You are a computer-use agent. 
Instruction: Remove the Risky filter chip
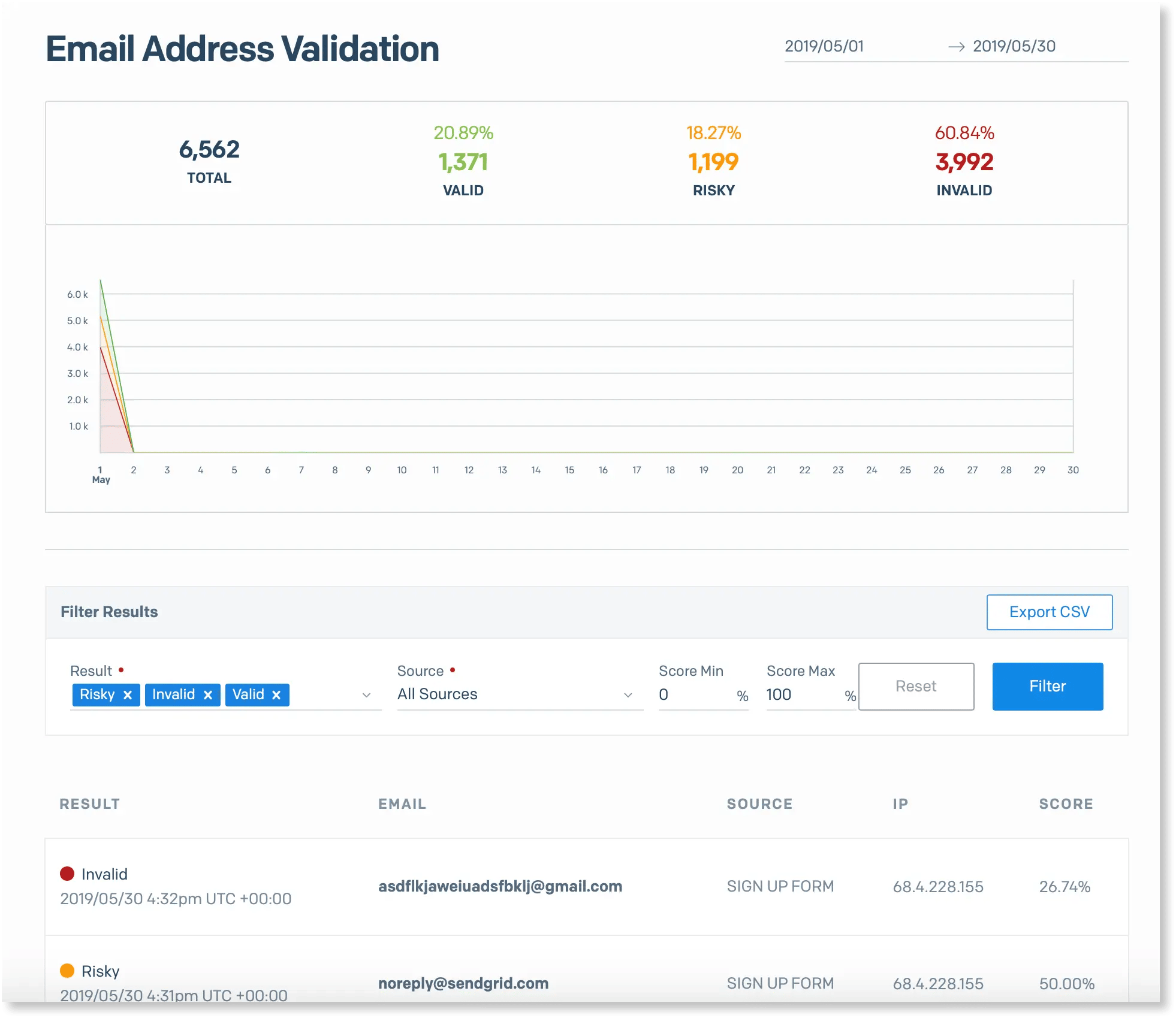pos(128,694)
